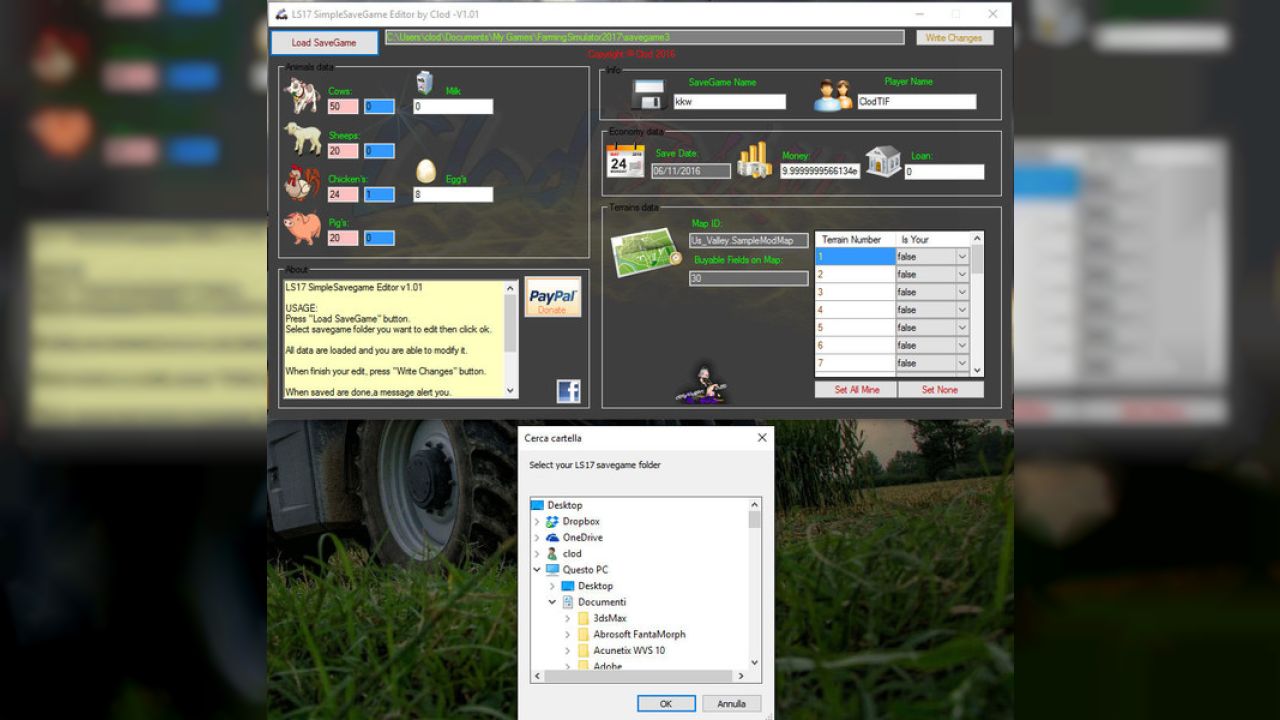Click the character figure icon below terrains
1280x720 pixels.
coord(701,385)
